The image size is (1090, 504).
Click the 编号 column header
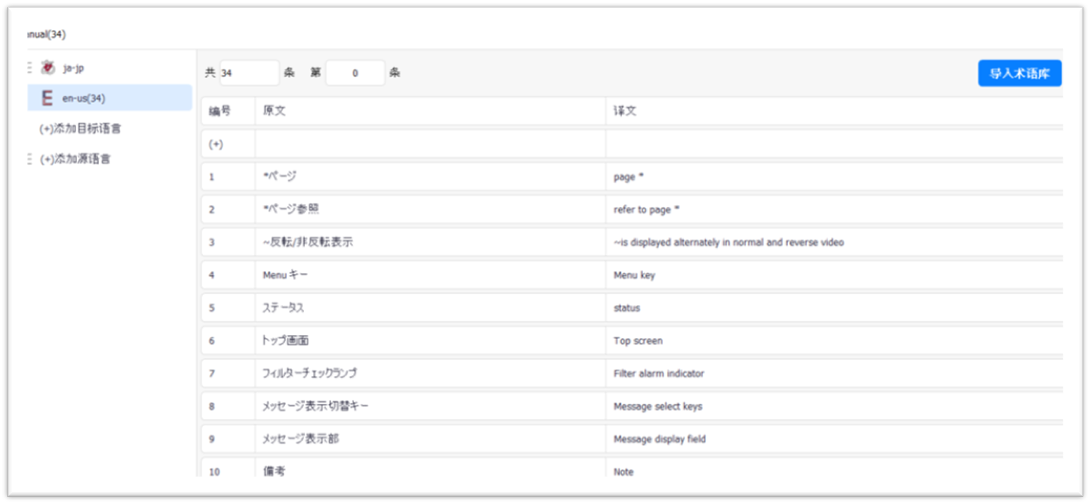click(x=220, y=111)
